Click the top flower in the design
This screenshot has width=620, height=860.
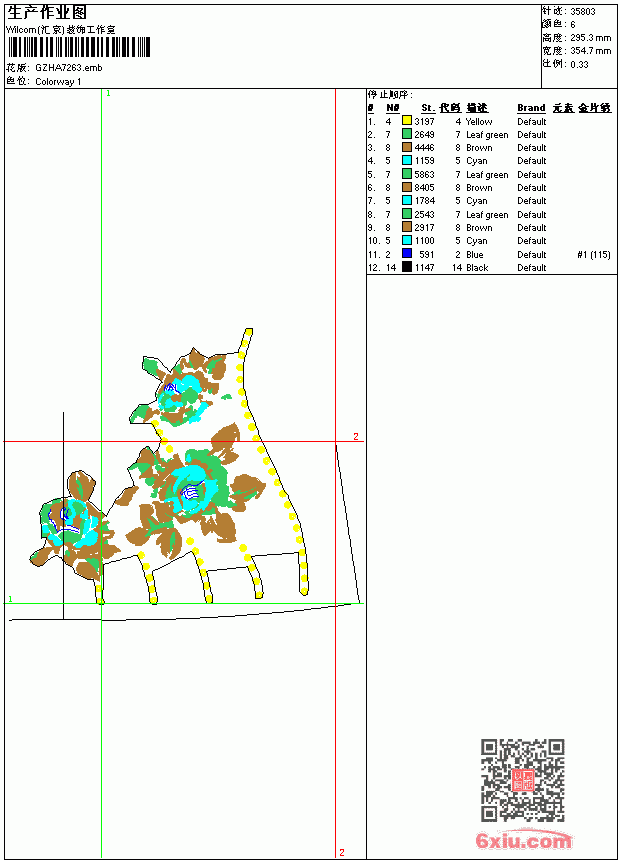pos(181,391)
